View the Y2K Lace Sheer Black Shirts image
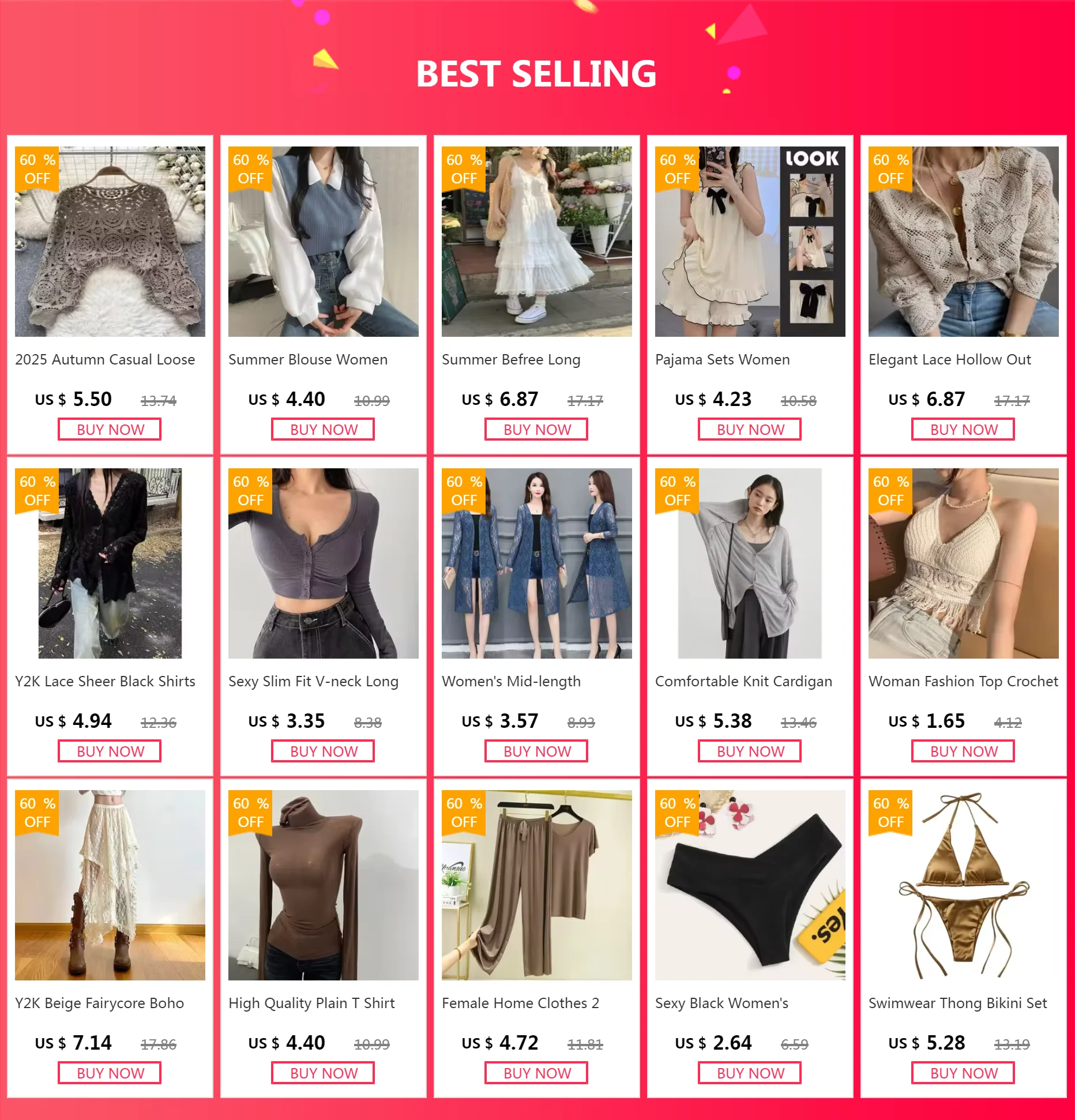Viewport: 1075px width, 1120px height. point(110,563)
